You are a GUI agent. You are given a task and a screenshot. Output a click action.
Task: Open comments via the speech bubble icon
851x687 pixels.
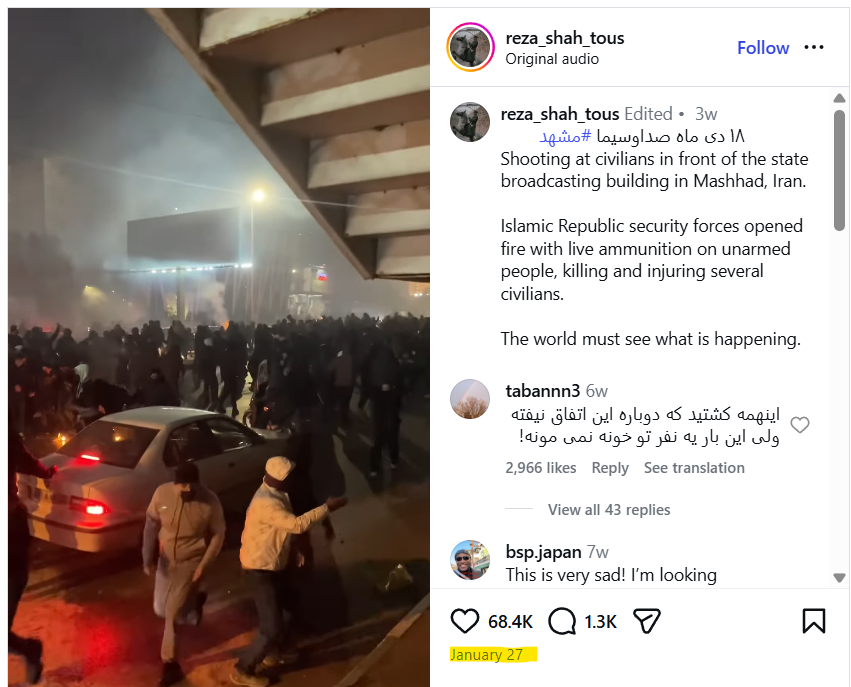(562, 621)
